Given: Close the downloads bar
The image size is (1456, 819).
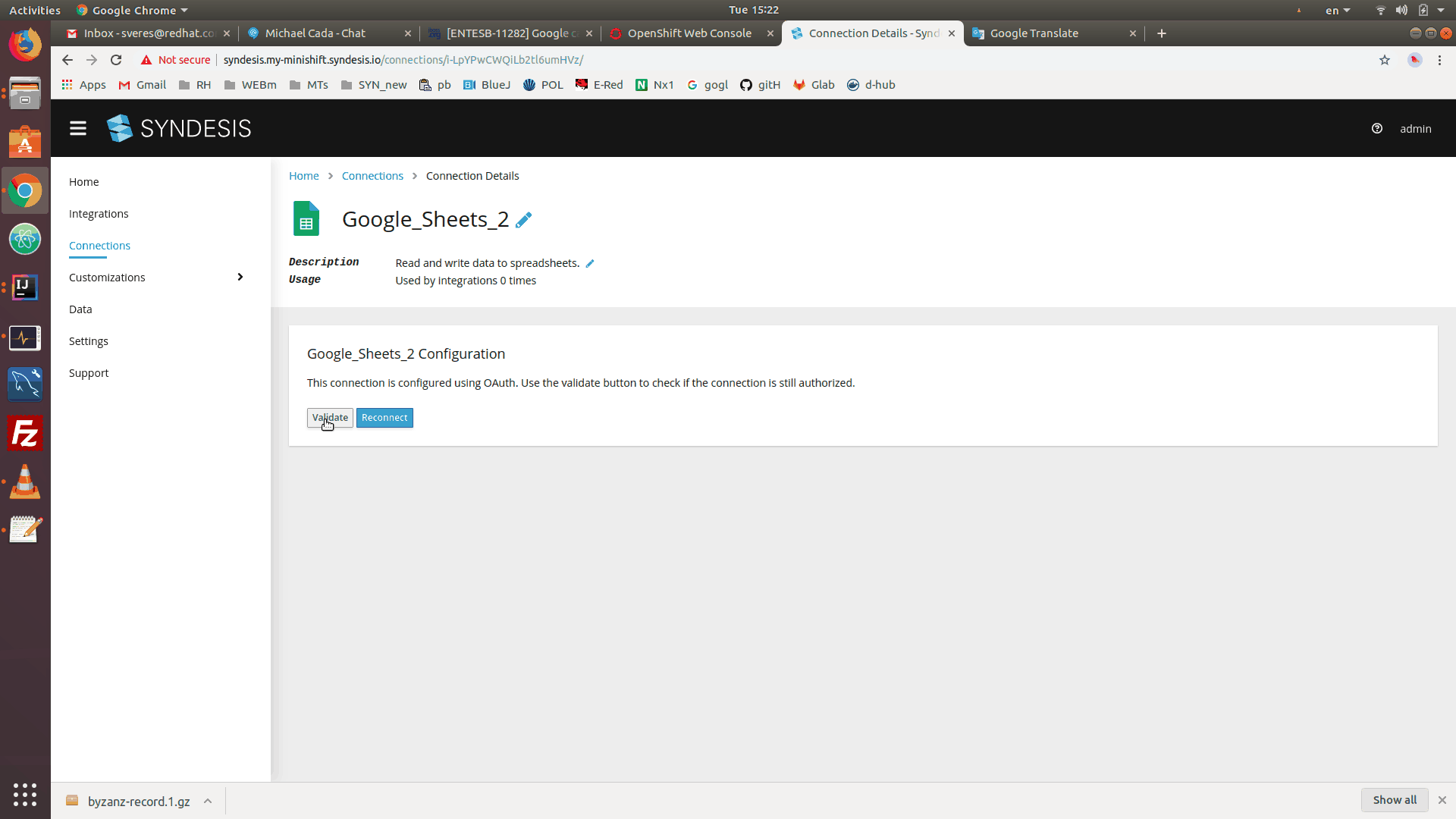Looking at the screenshot, I should click(x=1442, y=800).
